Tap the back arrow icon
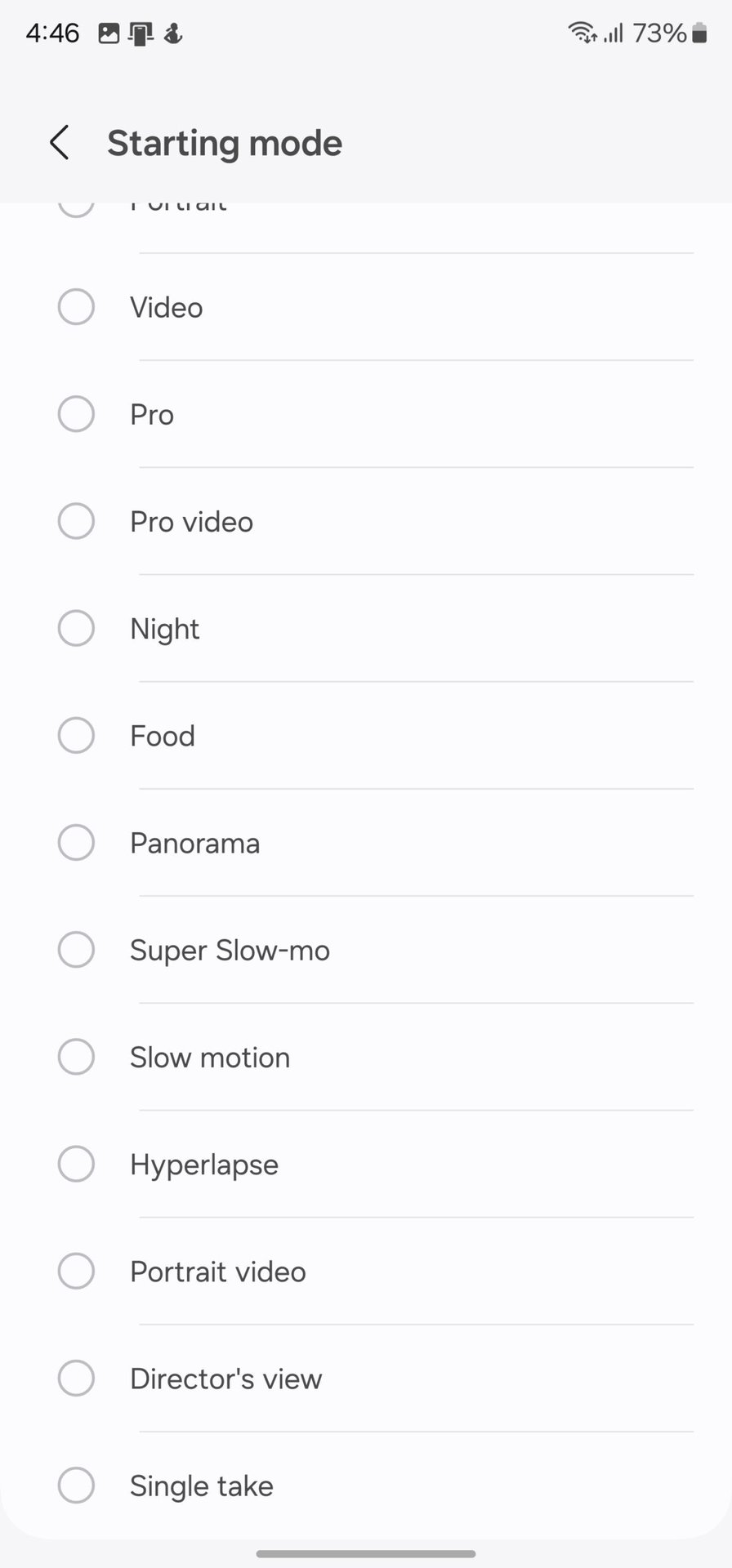The image size is (732, 1568). 60,143
